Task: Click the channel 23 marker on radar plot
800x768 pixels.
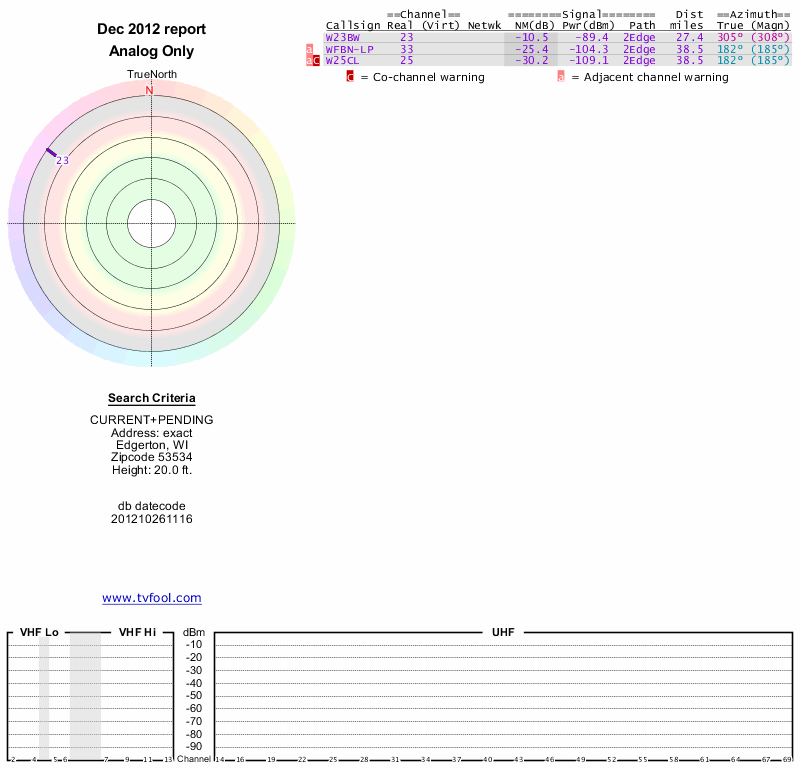Action: 51,153
